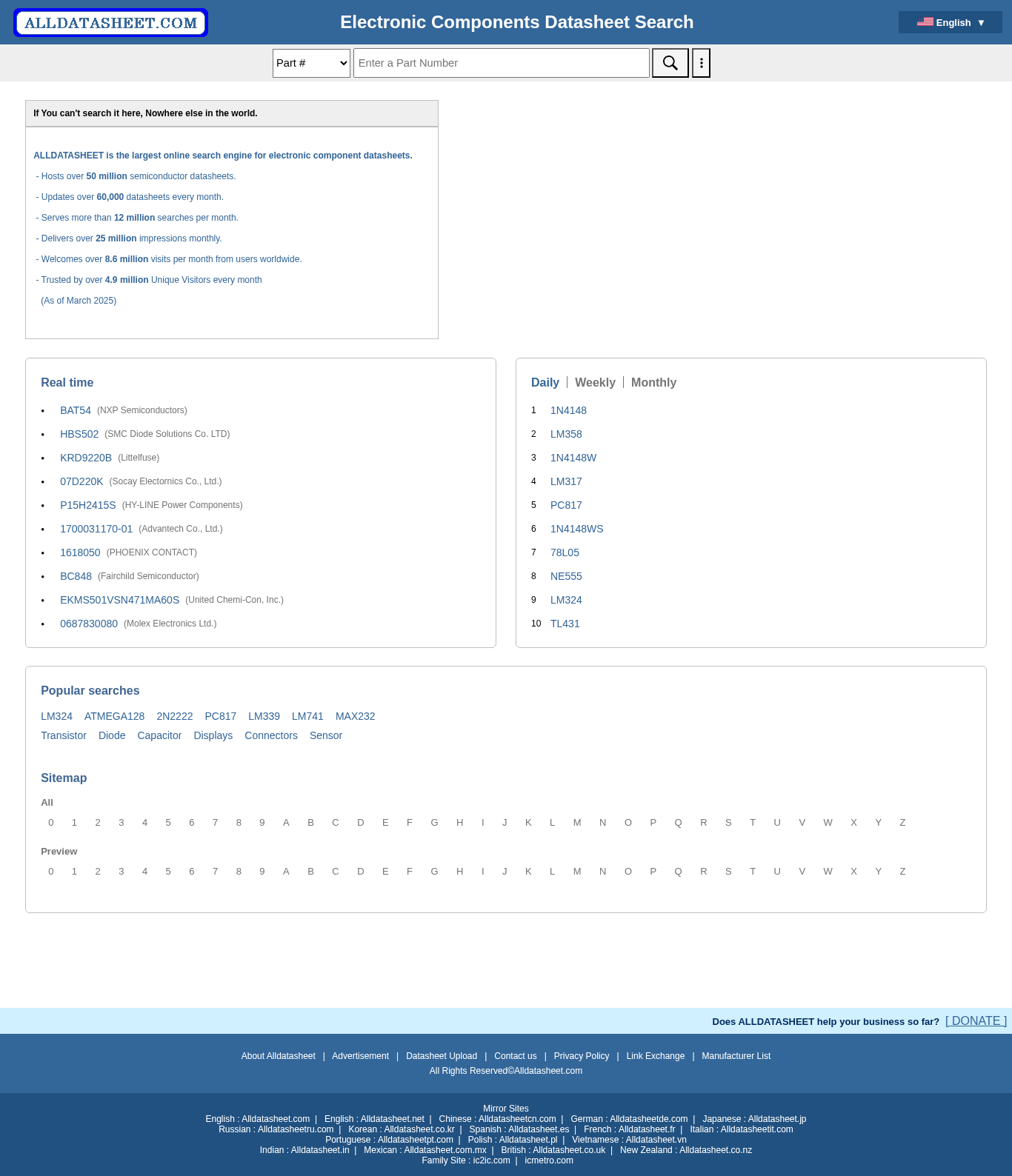The height and width of the screenshot is (1176, 1012).
Task: Open letter T in the Preview sitemap row
Action: click(x=753, y=872)
